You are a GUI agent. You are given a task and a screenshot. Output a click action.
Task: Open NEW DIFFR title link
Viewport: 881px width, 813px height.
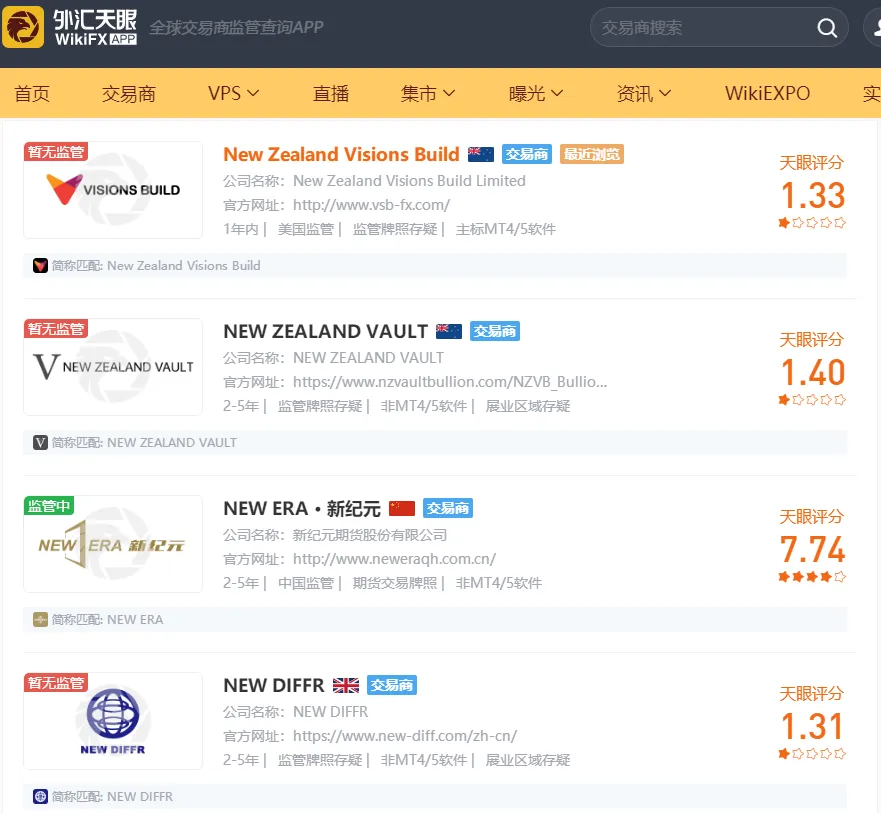pyautogui.click(x=274, y=685)
